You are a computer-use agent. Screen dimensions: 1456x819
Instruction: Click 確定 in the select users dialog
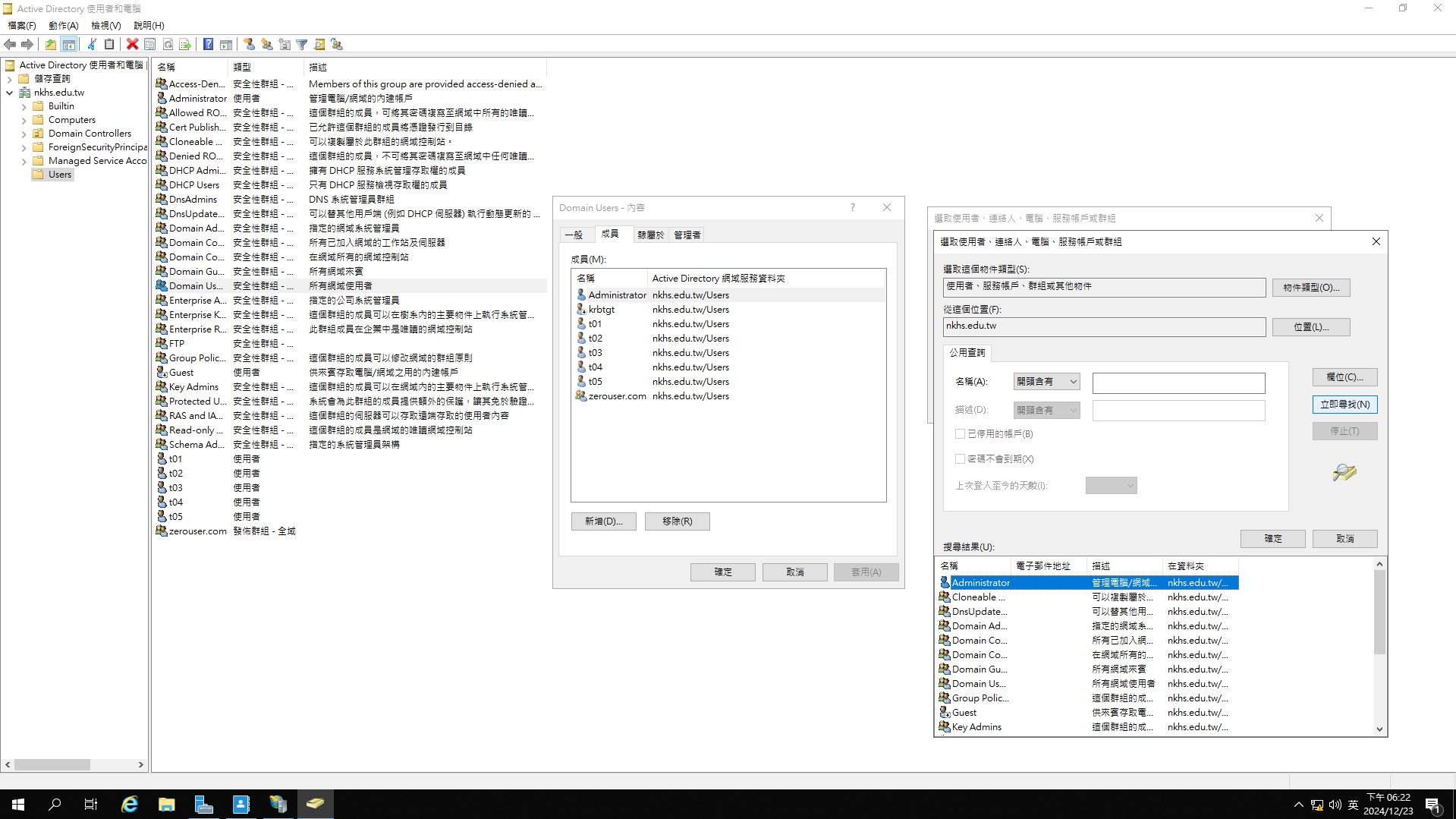[x=1272, y=539]
